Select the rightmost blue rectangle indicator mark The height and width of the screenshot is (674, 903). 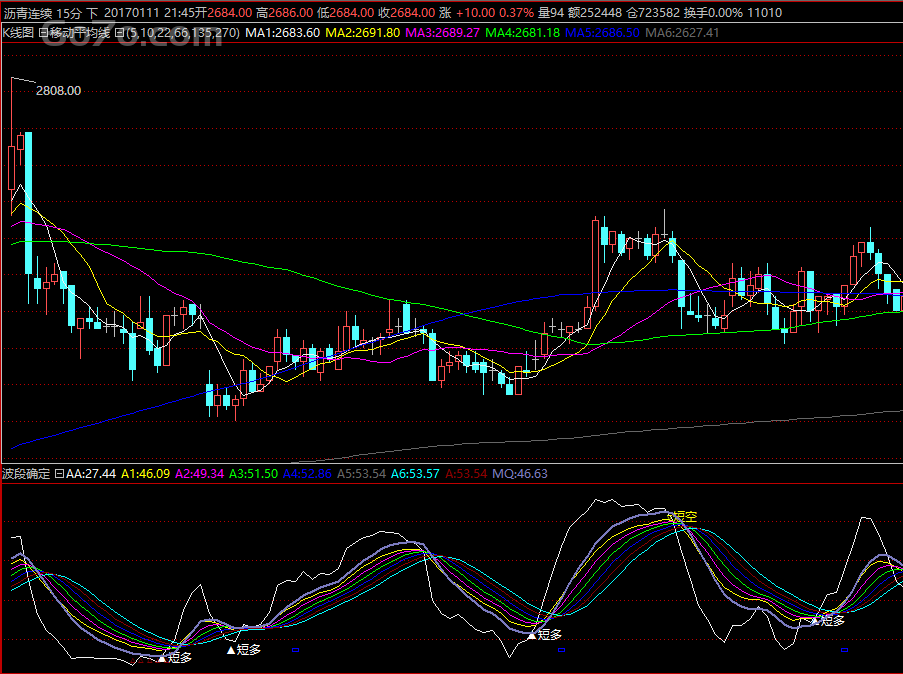click(x=847, y=650)
